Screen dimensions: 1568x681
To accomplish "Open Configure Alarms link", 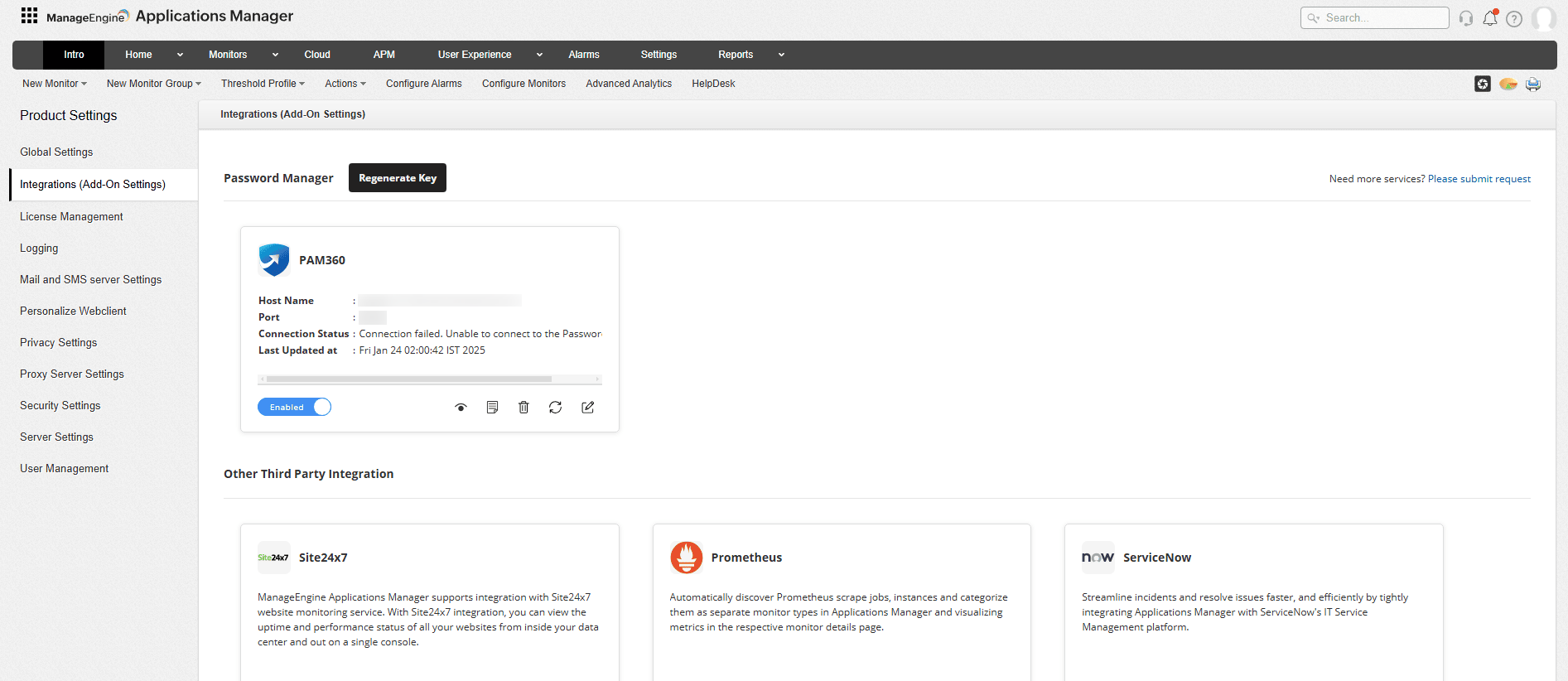I will [424, 84].
